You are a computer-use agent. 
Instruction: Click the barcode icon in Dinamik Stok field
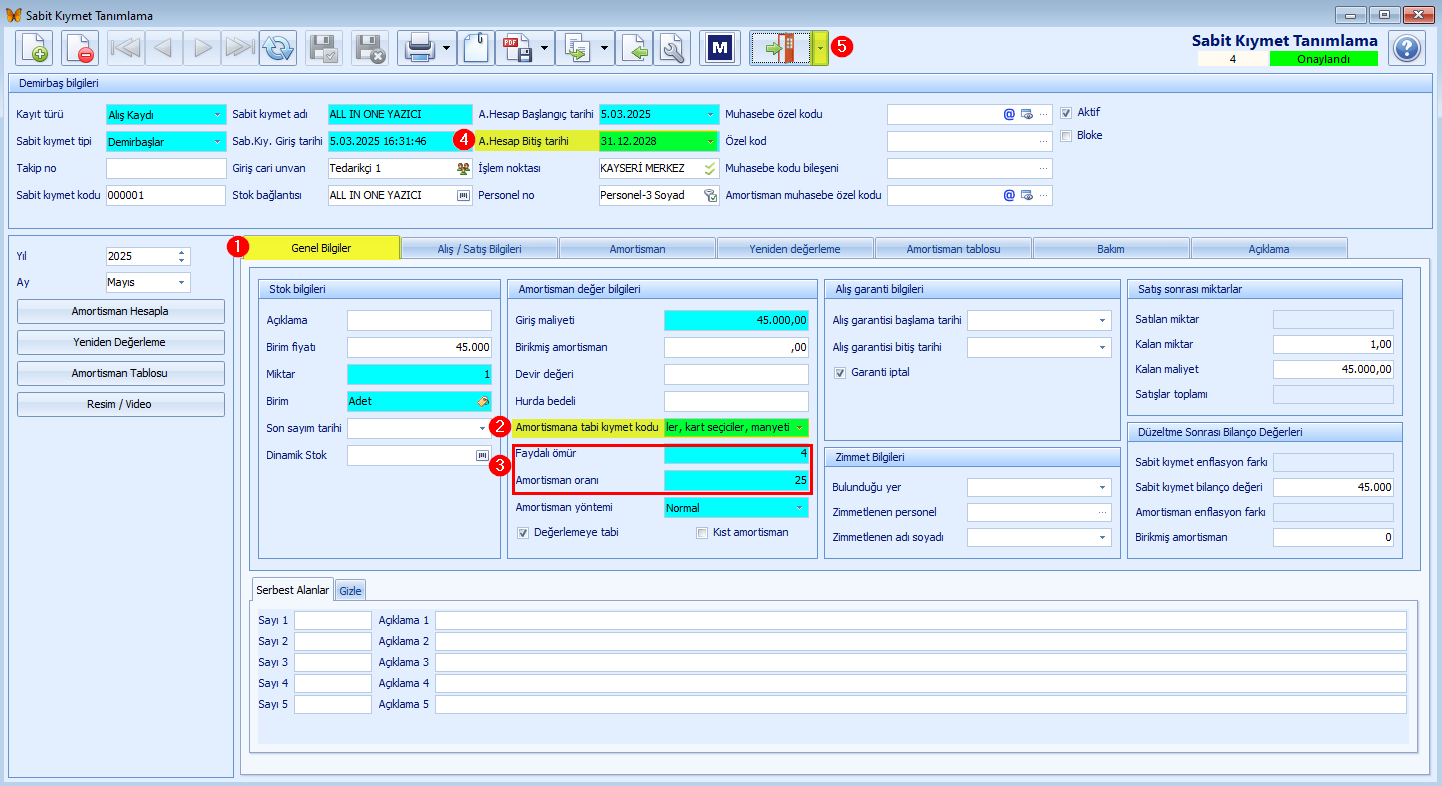click(x=482, y=455)
